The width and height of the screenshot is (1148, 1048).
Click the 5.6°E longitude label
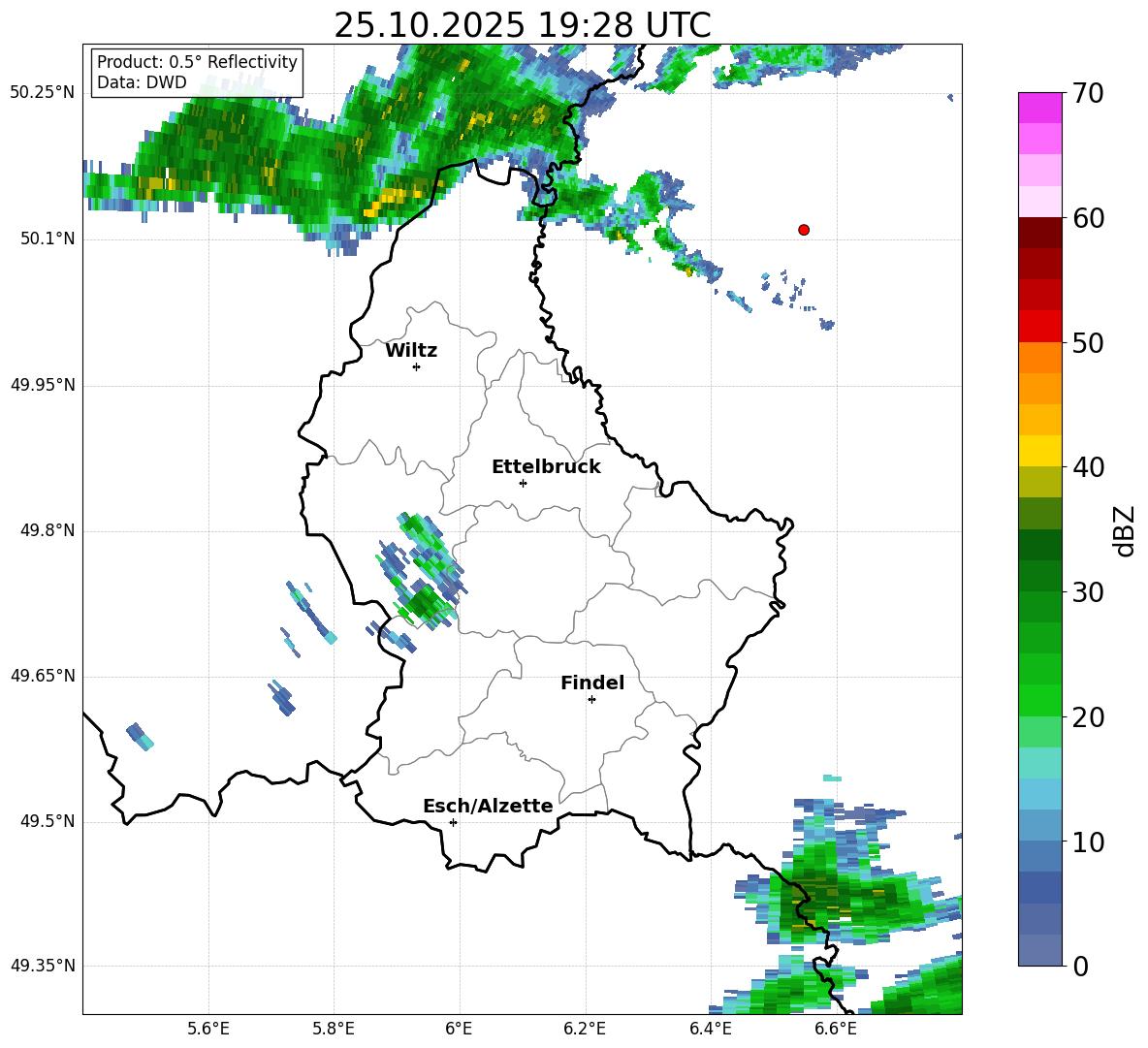tap(208, 1029)
